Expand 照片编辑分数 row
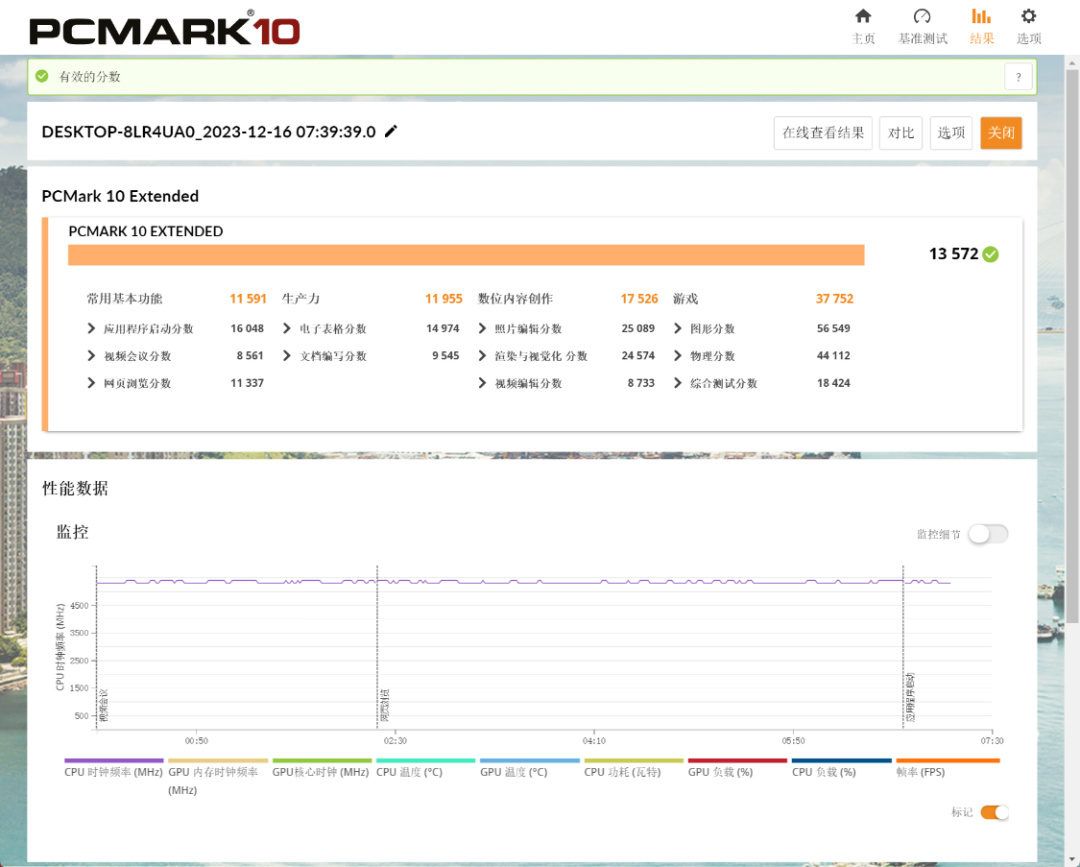 [x=482, y=328]
